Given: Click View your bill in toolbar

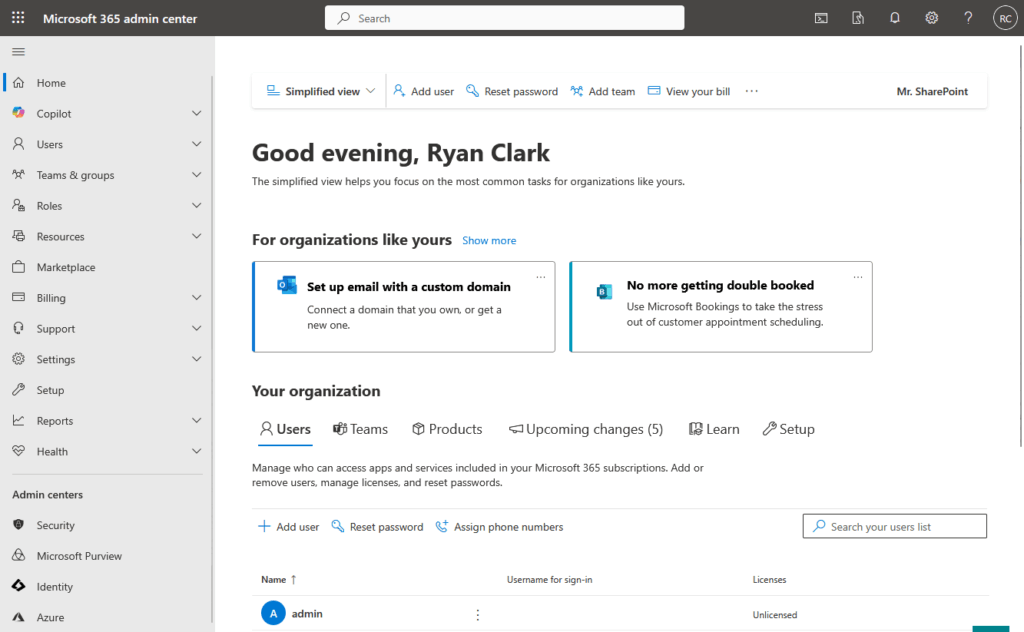Looking at the screenshot, I should point(688,91).
